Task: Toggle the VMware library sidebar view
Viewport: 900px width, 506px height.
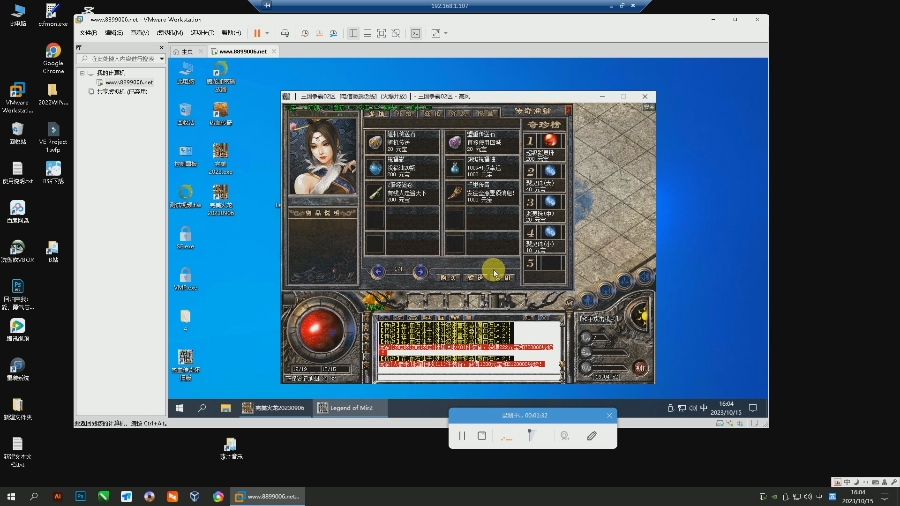Action: pos(353,33)
